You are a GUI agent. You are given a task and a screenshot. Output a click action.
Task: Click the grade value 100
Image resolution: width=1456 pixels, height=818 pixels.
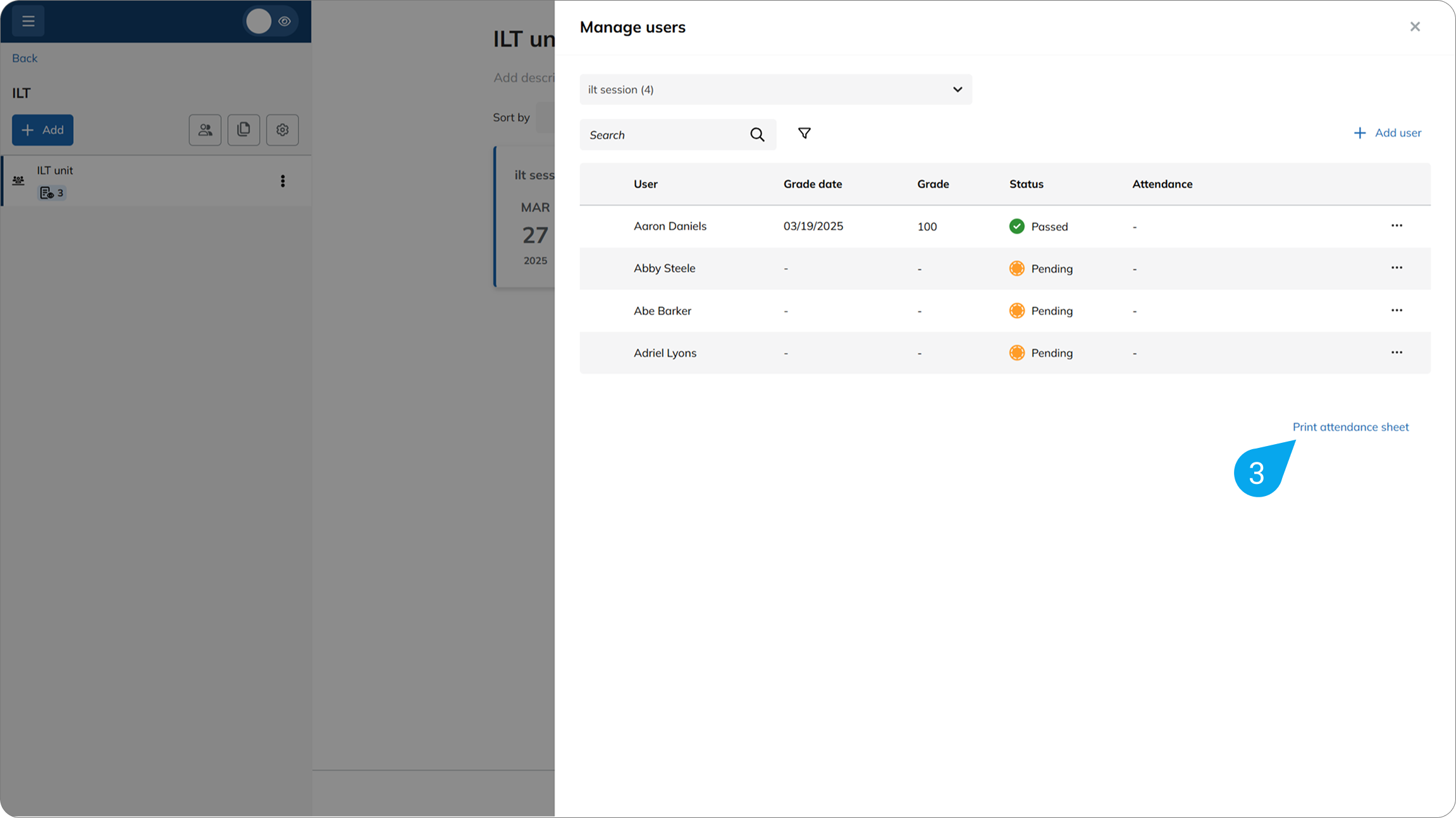coord(927,226)
